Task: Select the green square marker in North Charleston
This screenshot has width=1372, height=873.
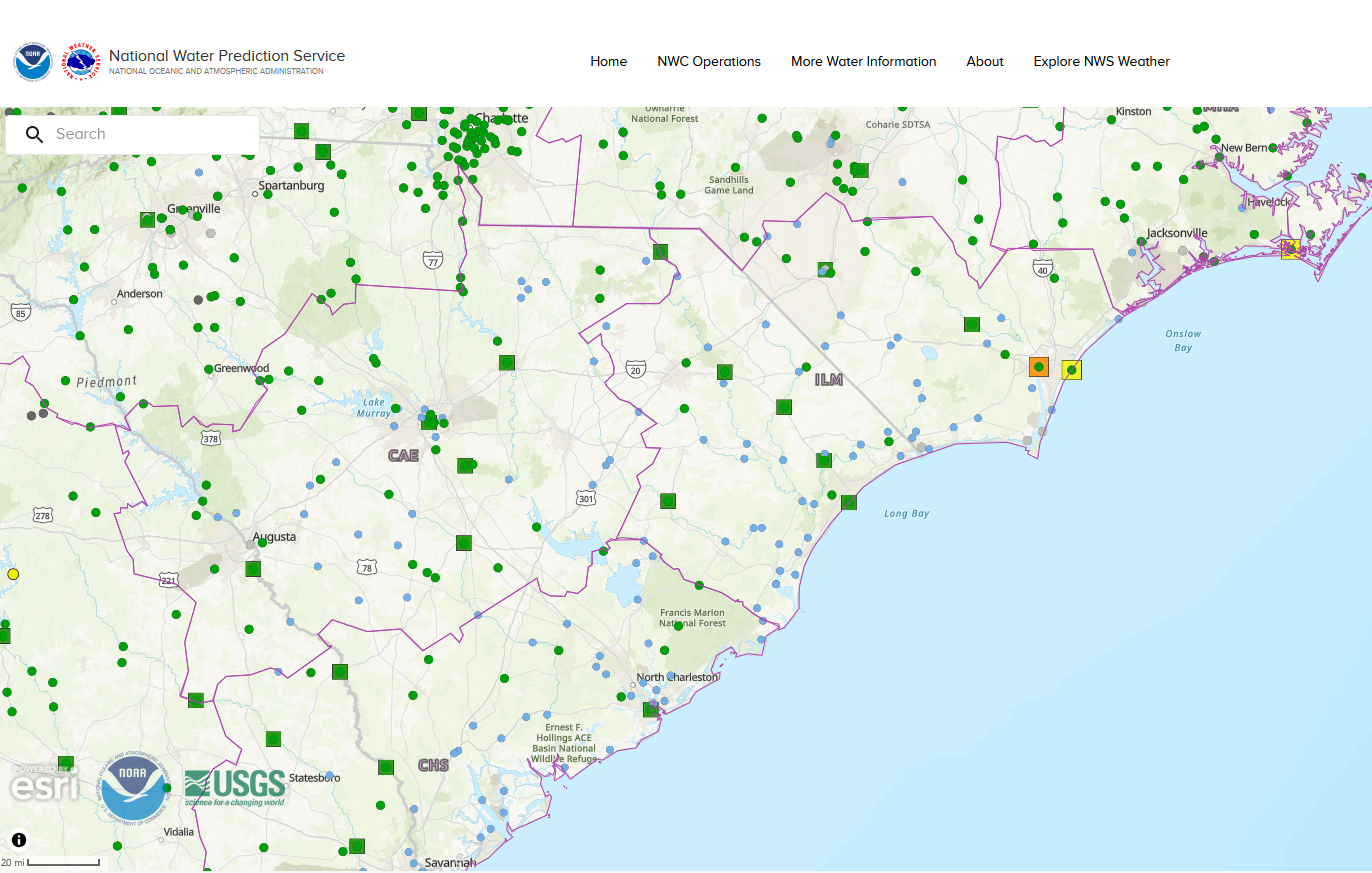Action: pos(650,709)
